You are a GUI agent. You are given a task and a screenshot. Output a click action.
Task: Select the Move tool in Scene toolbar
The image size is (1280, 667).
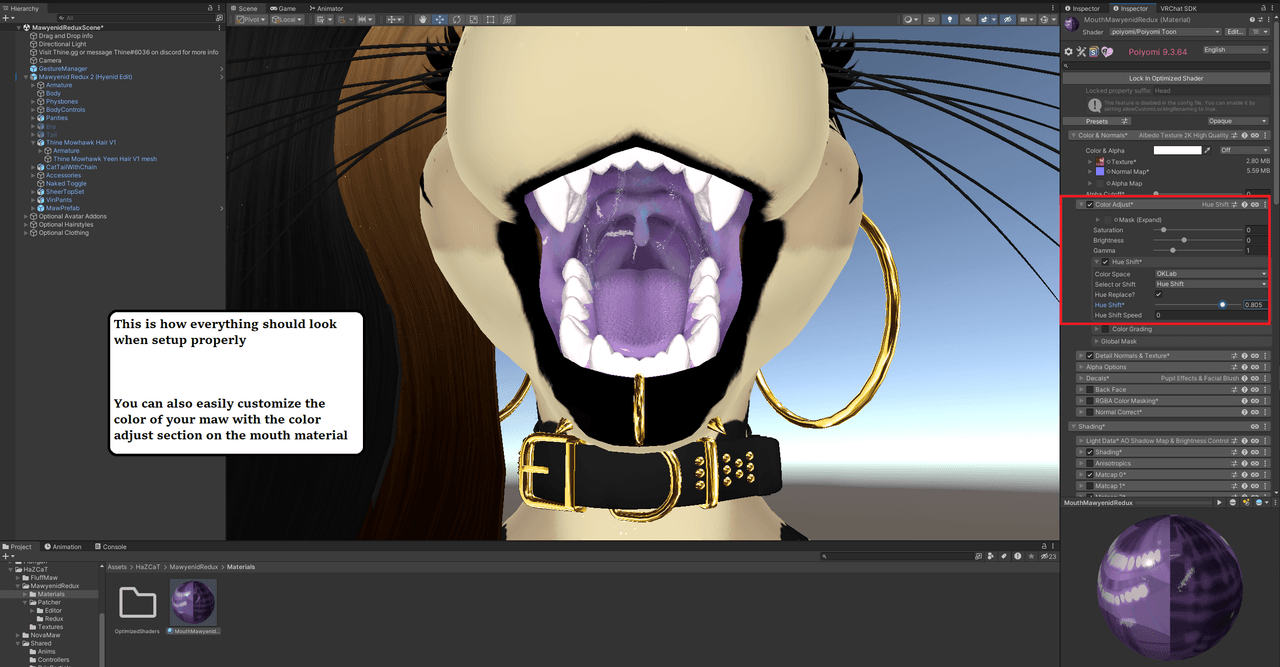tap(440, 19)
